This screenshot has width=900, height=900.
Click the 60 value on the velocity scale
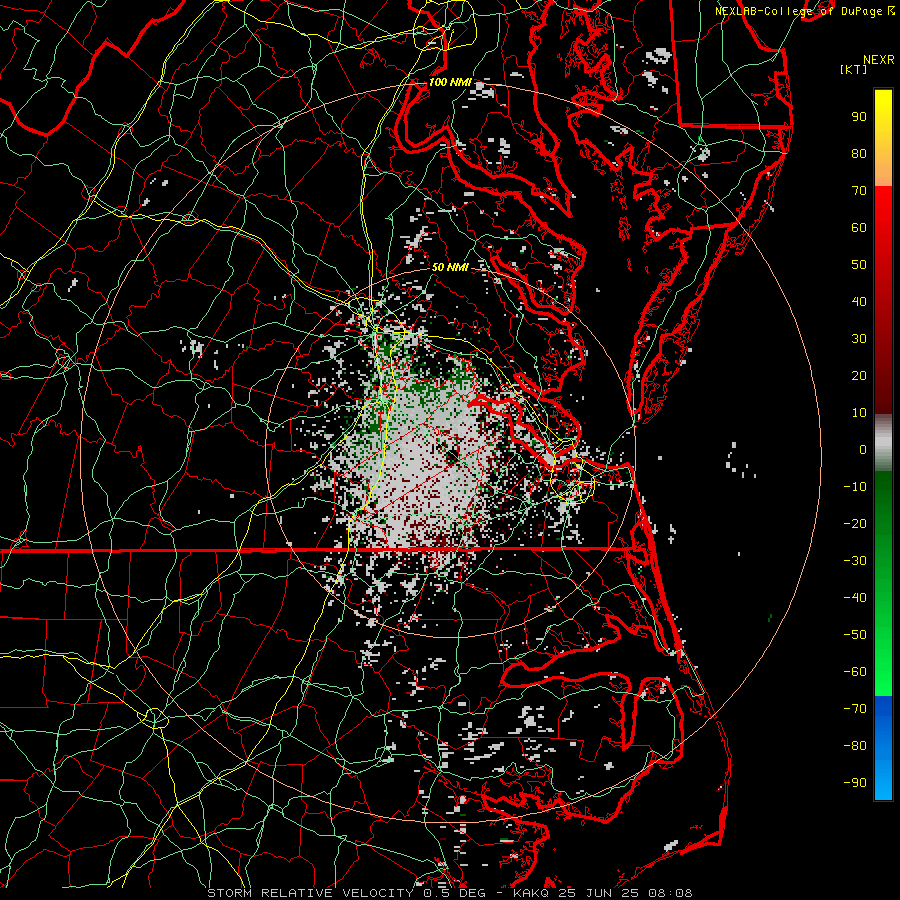(859, 228)
